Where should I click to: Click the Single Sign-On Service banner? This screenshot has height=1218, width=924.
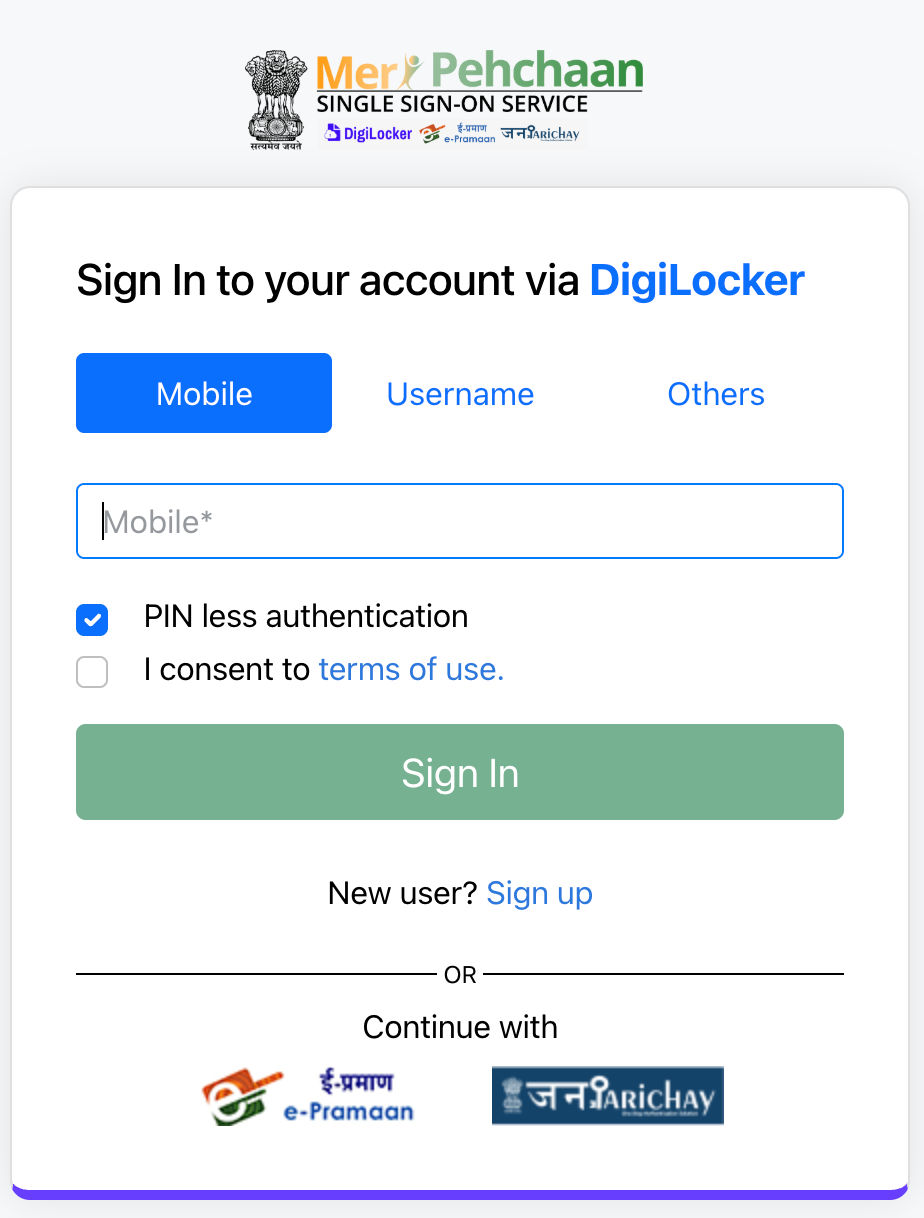[x=452, y=104]
